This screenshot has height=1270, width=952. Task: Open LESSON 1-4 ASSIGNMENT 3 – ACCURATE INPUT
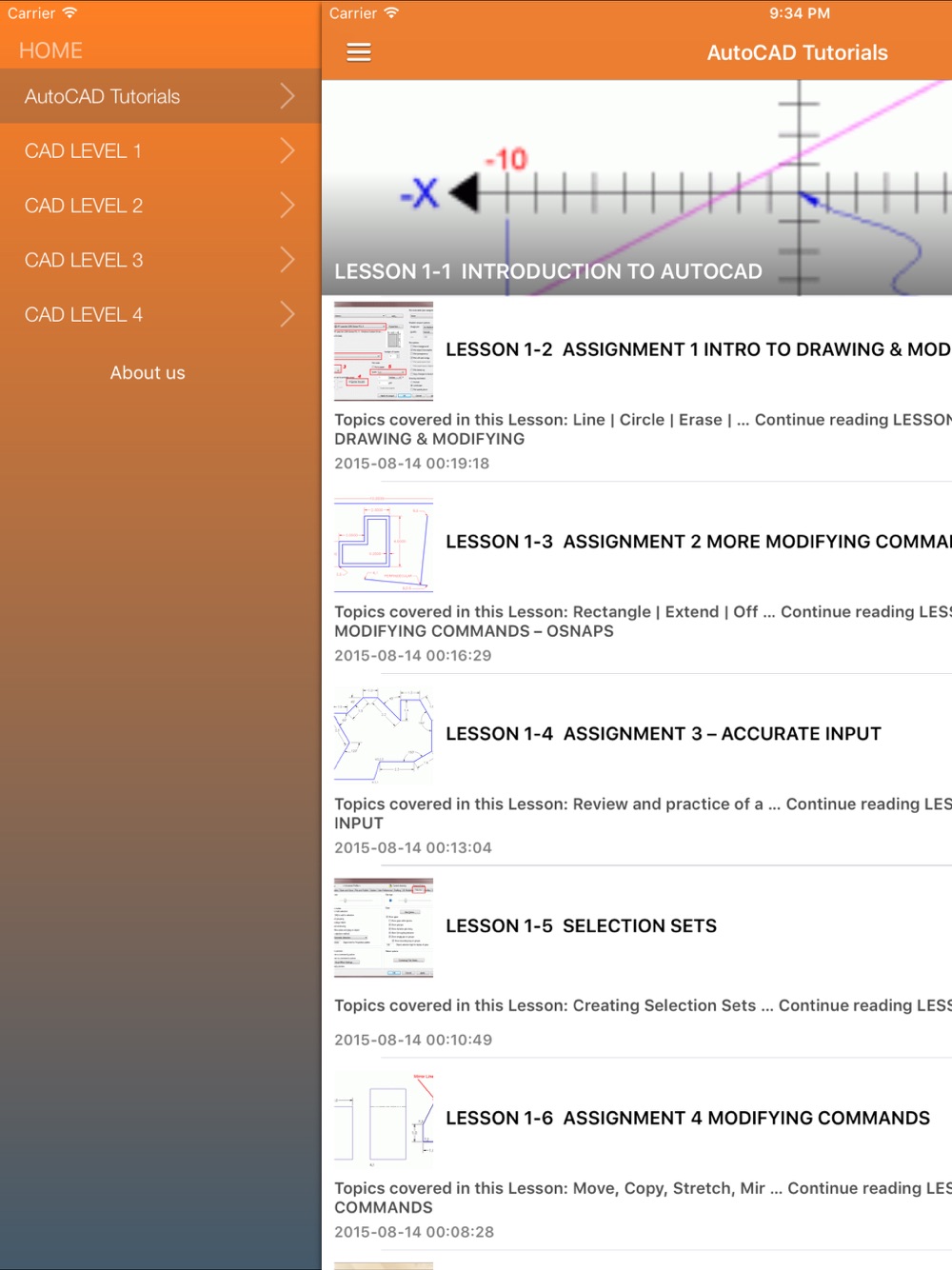pyautogui.click(x=664, y=734)
